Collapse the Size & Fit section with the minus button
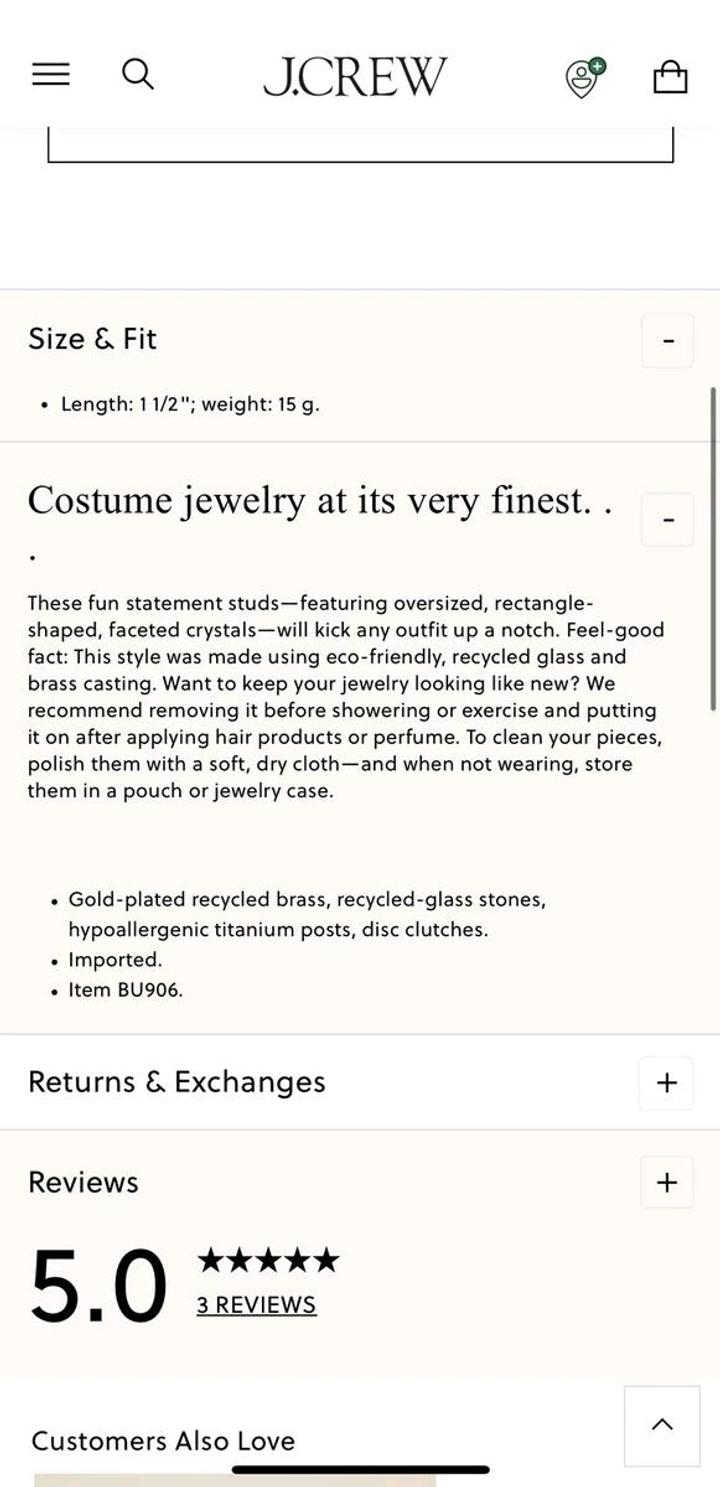Screen dimensions: 720x1487 point(667,341)
